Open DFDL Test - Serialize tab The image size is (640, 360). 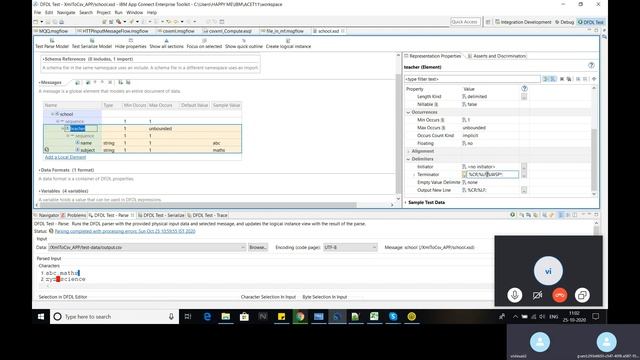161,215
